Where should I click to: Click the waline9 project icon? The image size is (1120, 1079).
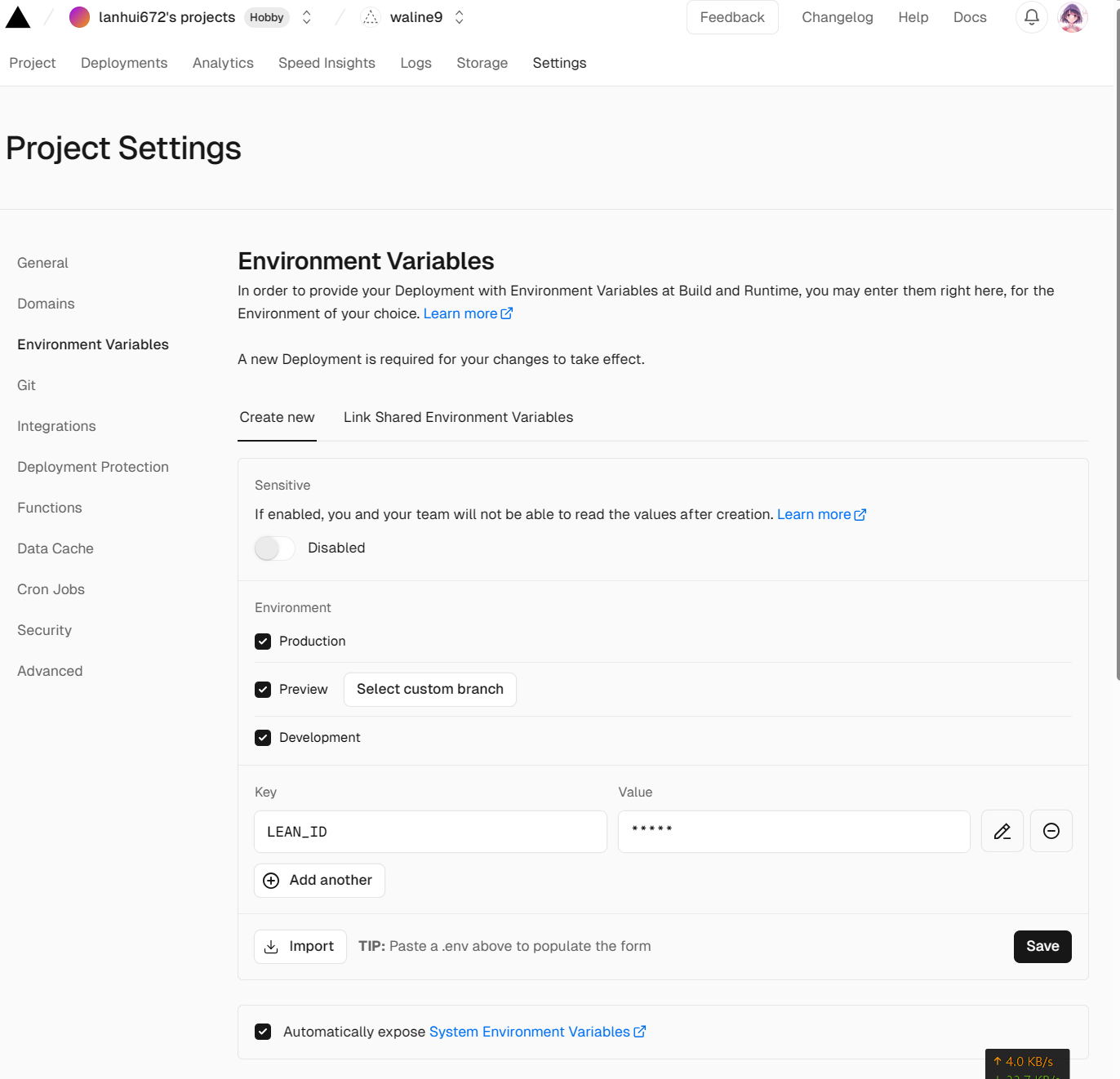point(371,17)
